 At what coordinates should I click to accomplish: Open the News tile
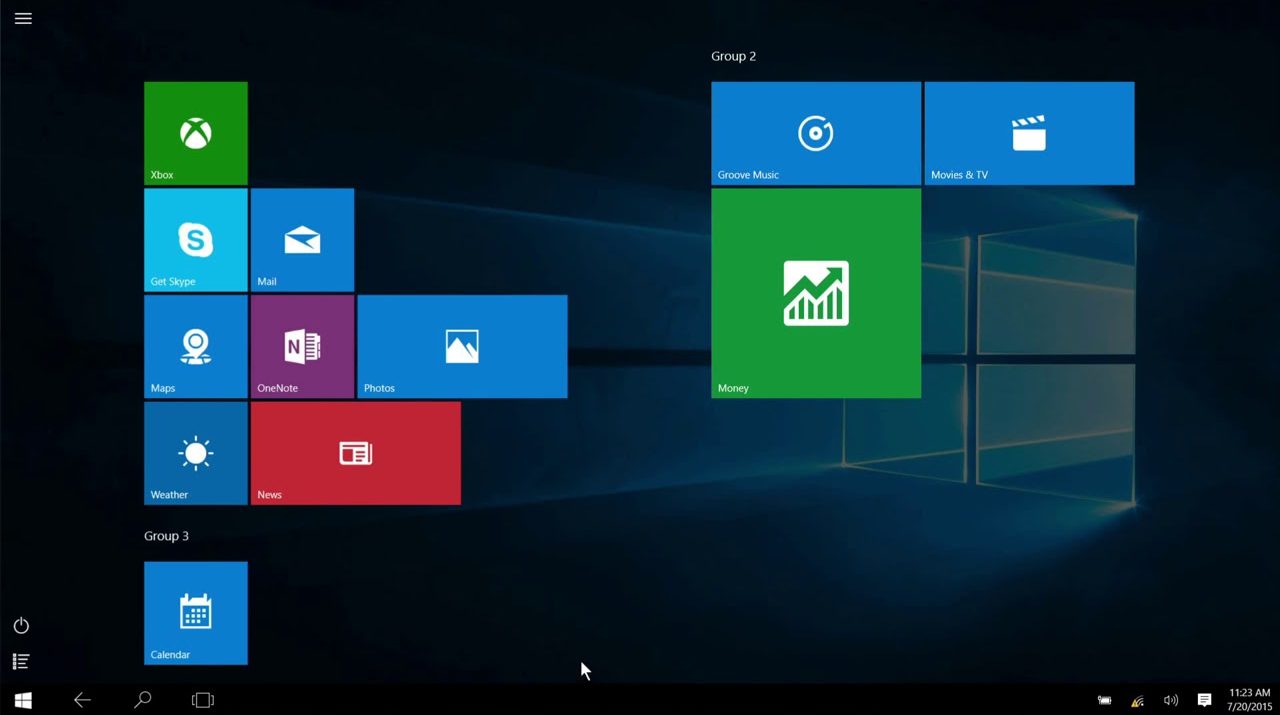(x=355, y=453)
